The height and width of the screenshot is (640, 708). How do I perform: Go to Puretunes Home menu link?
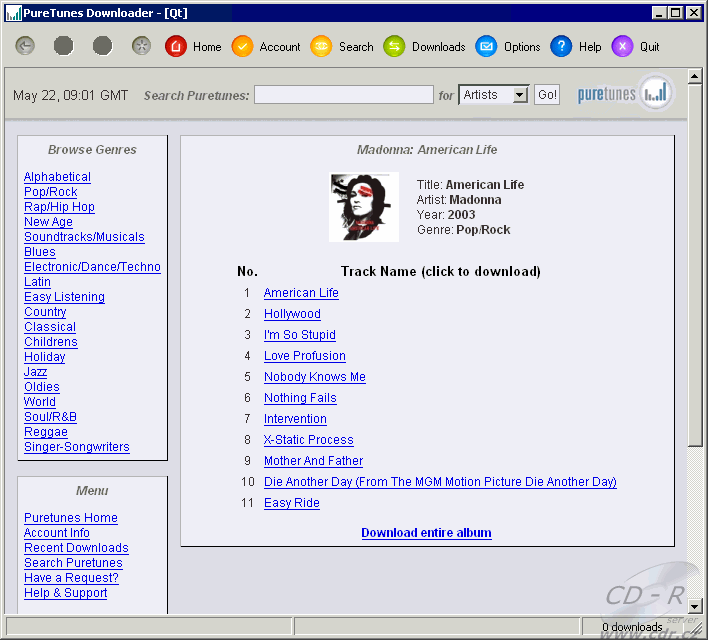tap(71, 518)
